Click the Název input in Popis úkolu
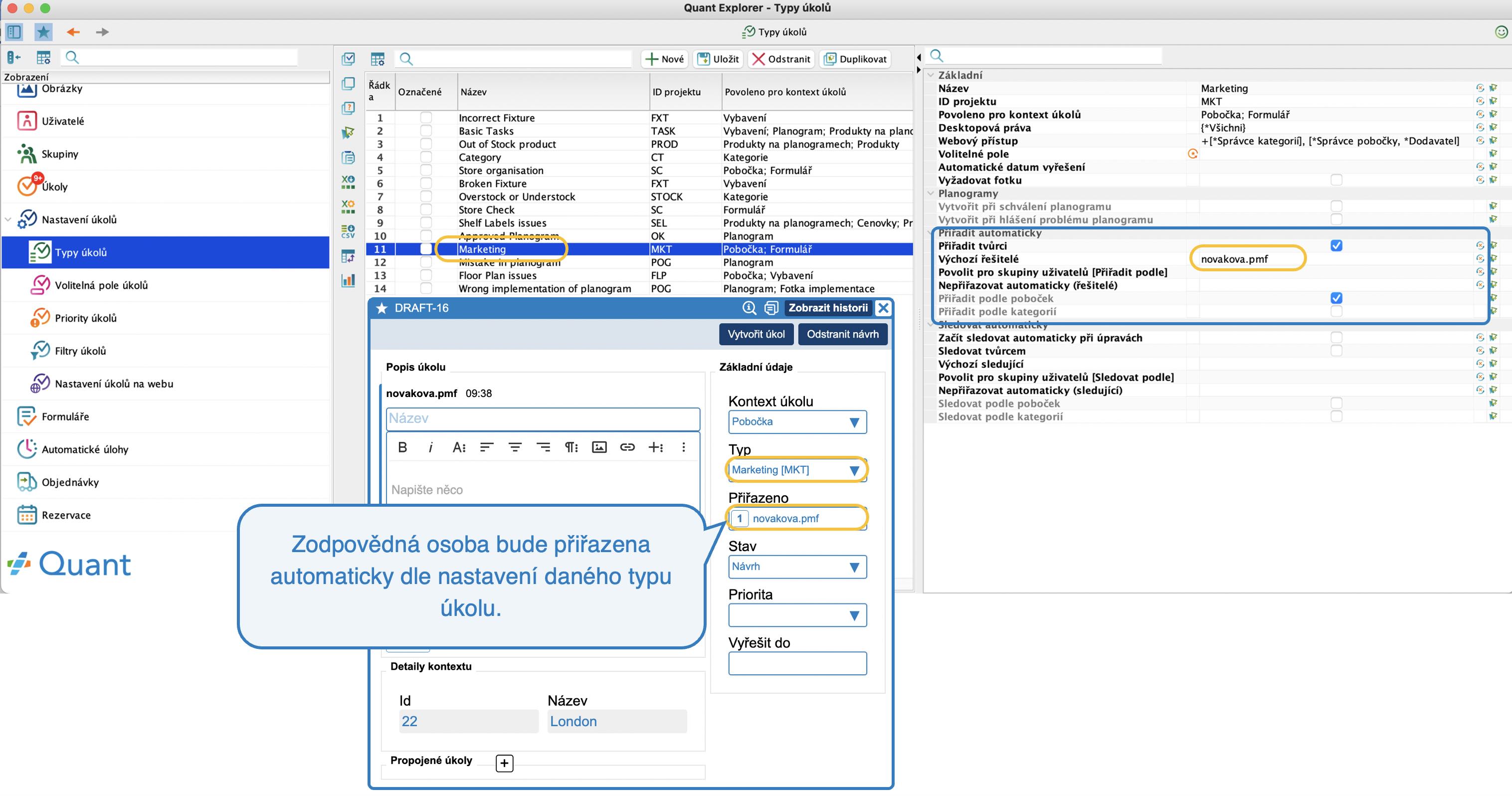Image resolution: width=1512 pixels, height=796 pixels. pyautogui.click(x=543, y=418)
